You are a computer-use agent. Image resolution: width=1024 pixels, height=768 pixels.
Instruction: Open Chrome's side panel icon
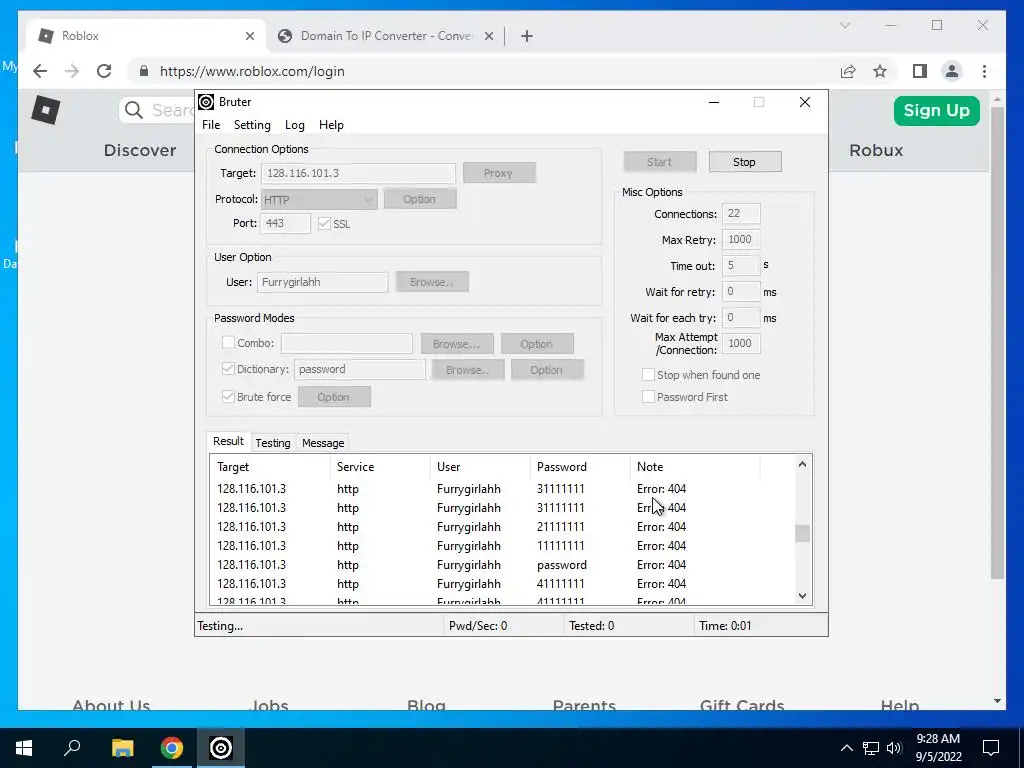[x=920, y=71]
